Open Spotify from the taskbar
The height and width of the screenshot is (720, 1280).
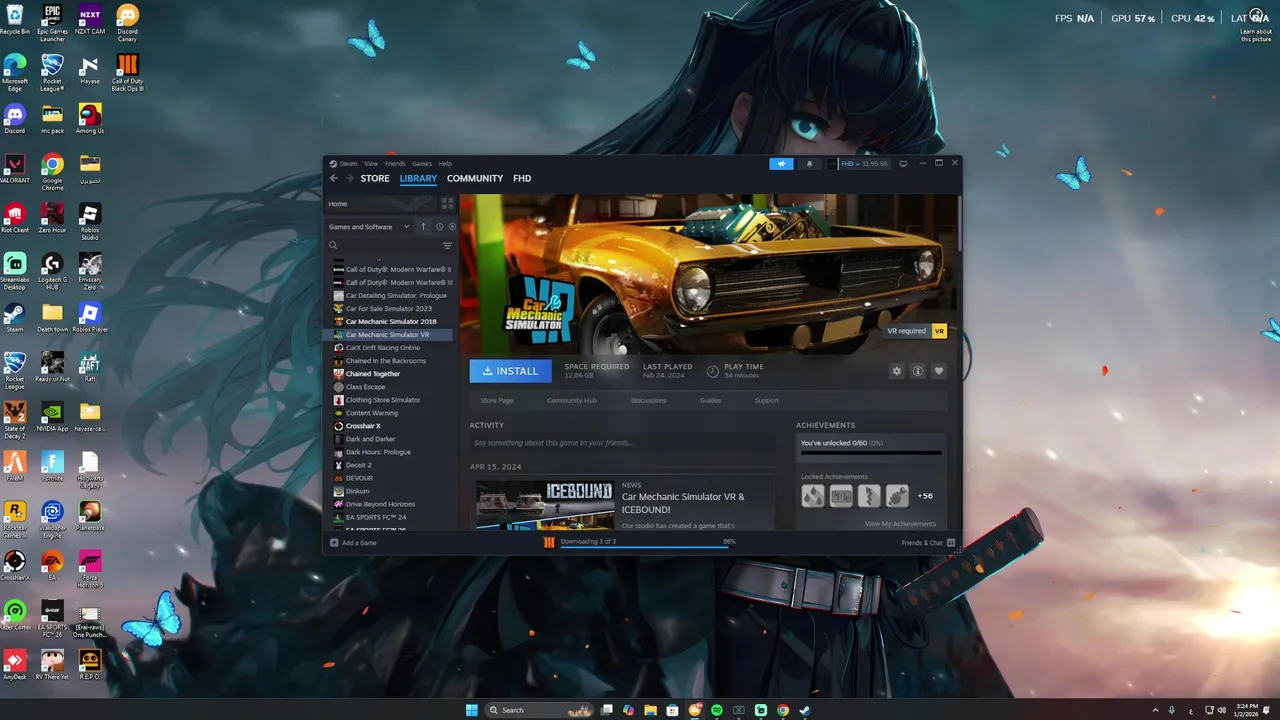tap(717, 710)
